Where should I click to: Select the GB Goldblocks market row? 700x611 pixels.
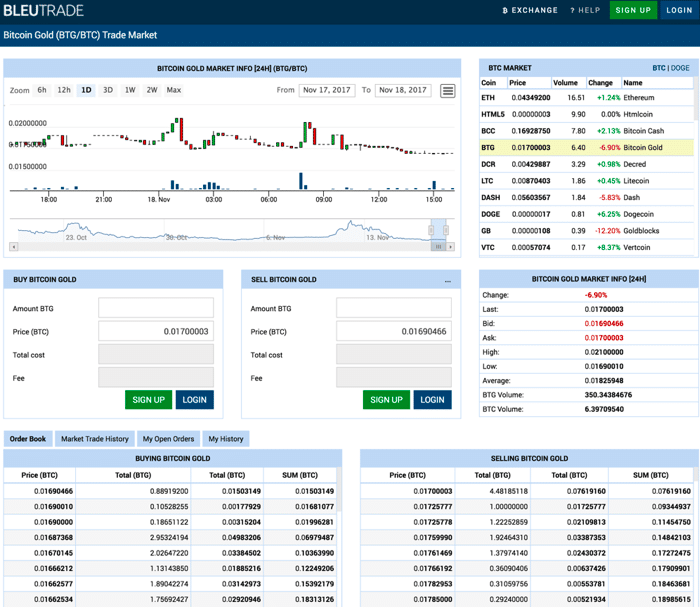pyautogui.click(x=587, y=231)
